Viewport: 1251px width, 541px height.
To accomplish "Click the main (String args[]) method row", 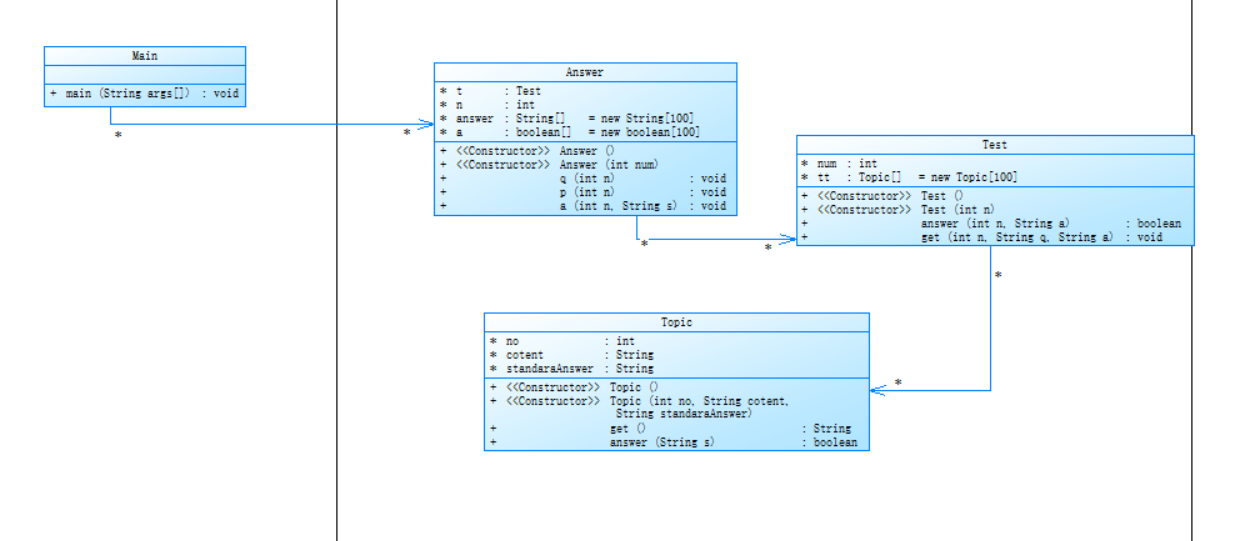I will point(145,94).
